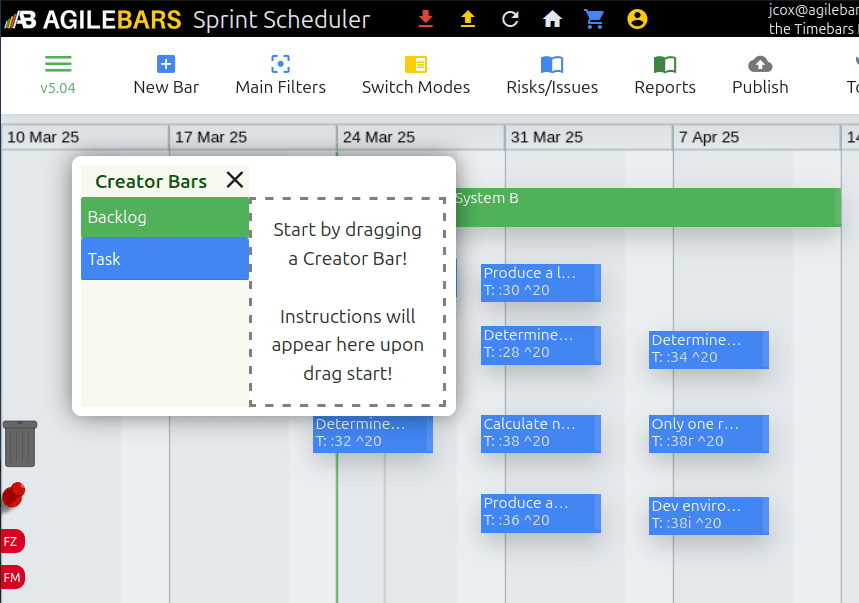Click the New Bar plus icon
This screenshot has height=603, width=859.
coord(166,64)
